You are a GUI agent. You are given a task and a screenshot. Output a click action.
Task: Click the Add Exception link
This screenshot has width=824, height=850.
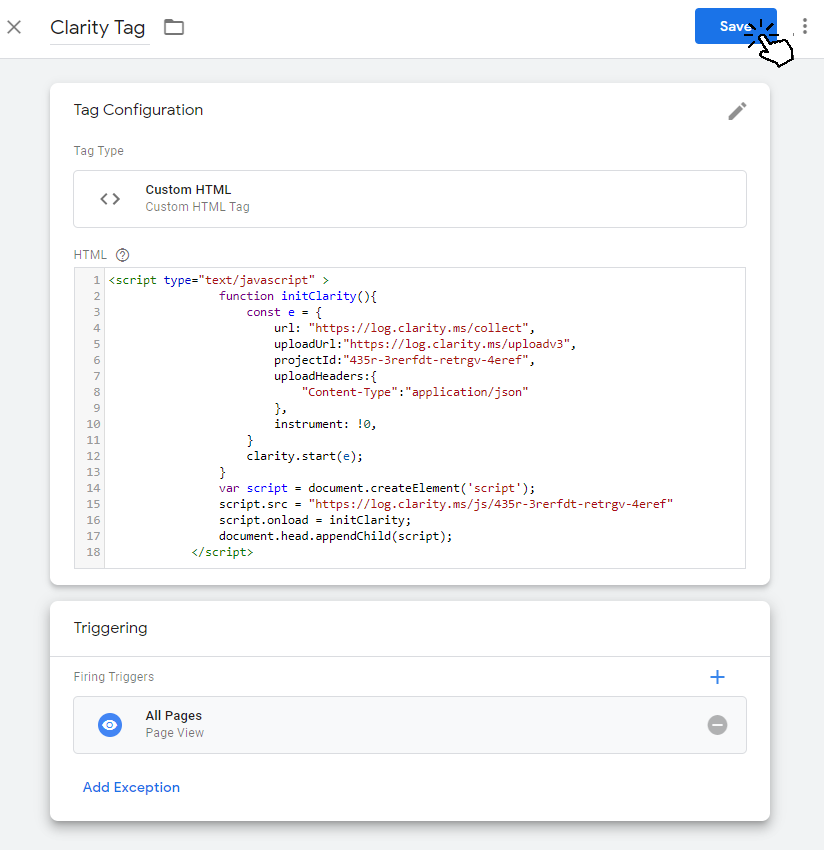(131, 787)
